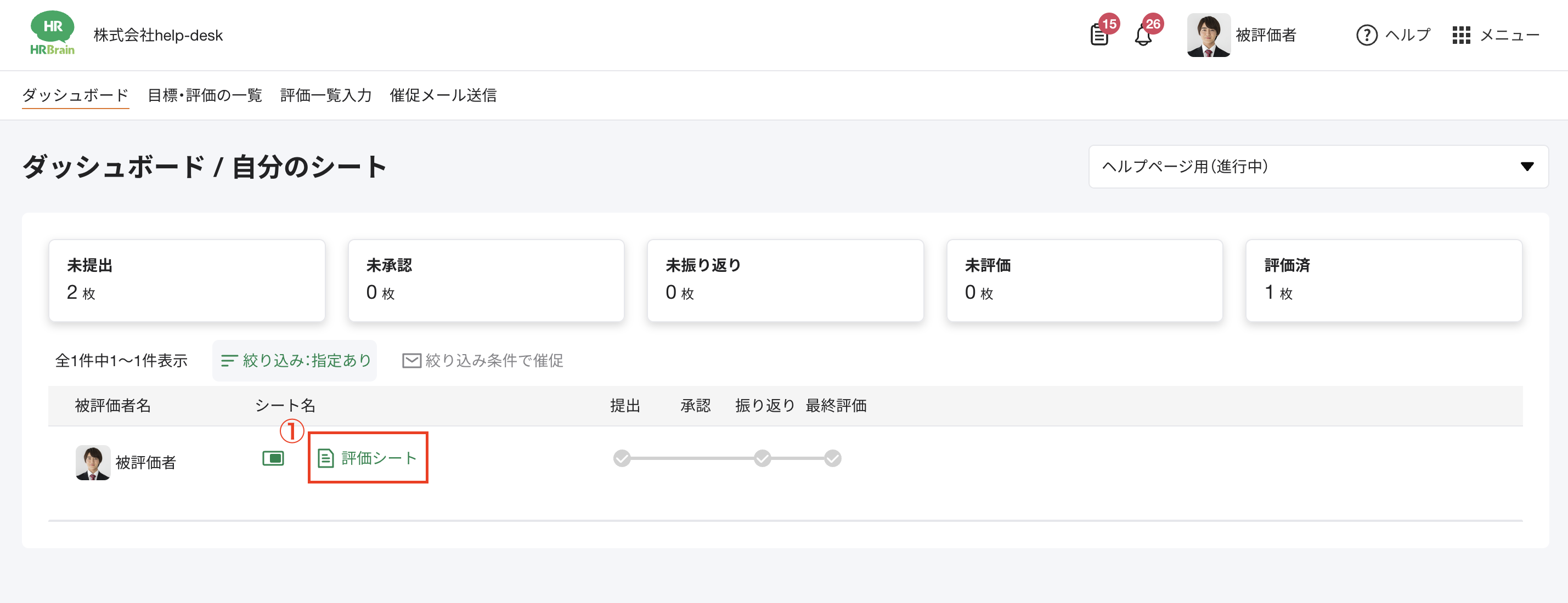Select the 評価済 1枚 summary card
The width and height of the screenshot is (1568, 603).
1383,281
